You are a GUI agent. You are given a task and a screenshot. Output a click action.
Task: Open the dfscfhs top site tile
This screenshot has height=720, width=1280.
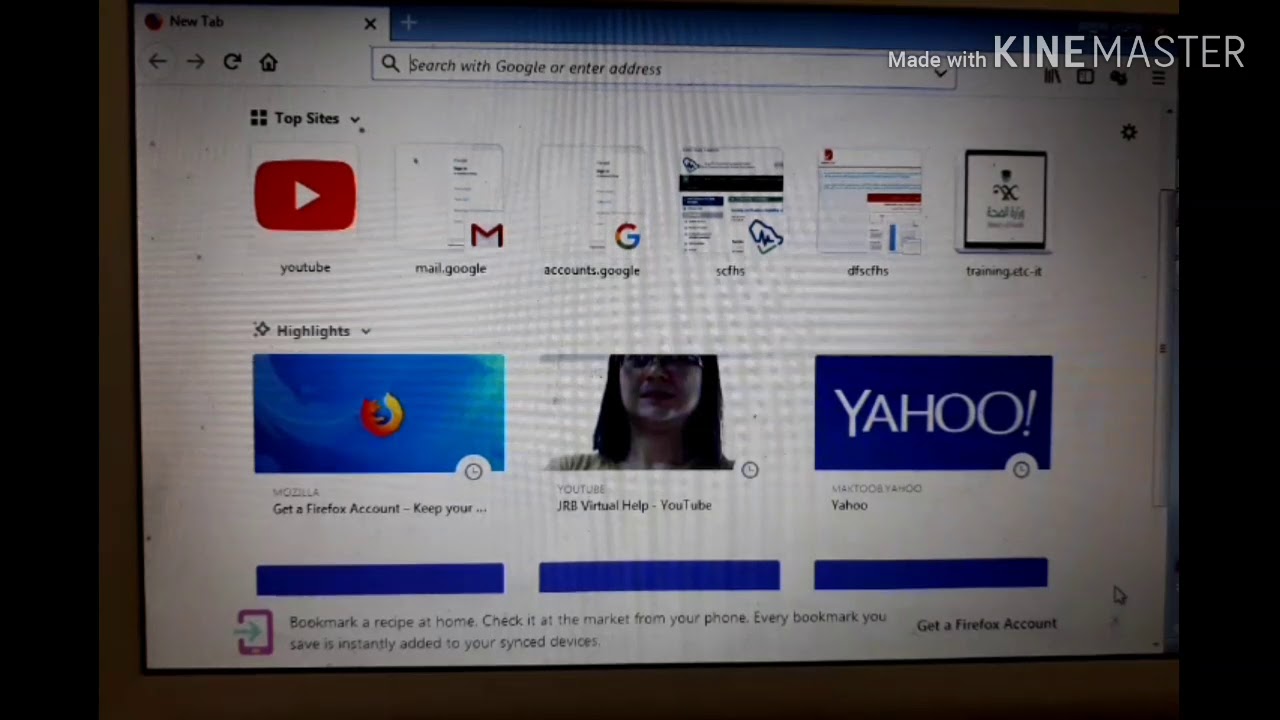pos(868,211)
